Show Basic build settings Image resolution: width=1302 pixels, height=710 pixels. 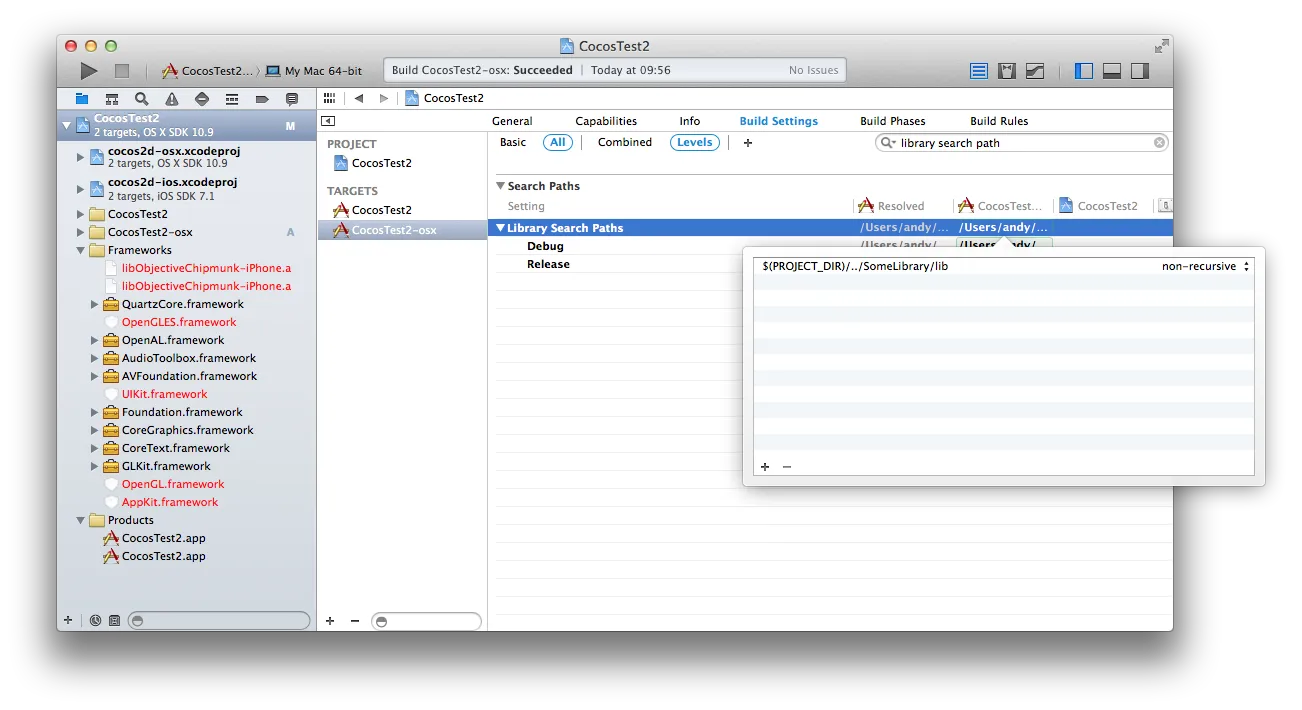(513, 142)
